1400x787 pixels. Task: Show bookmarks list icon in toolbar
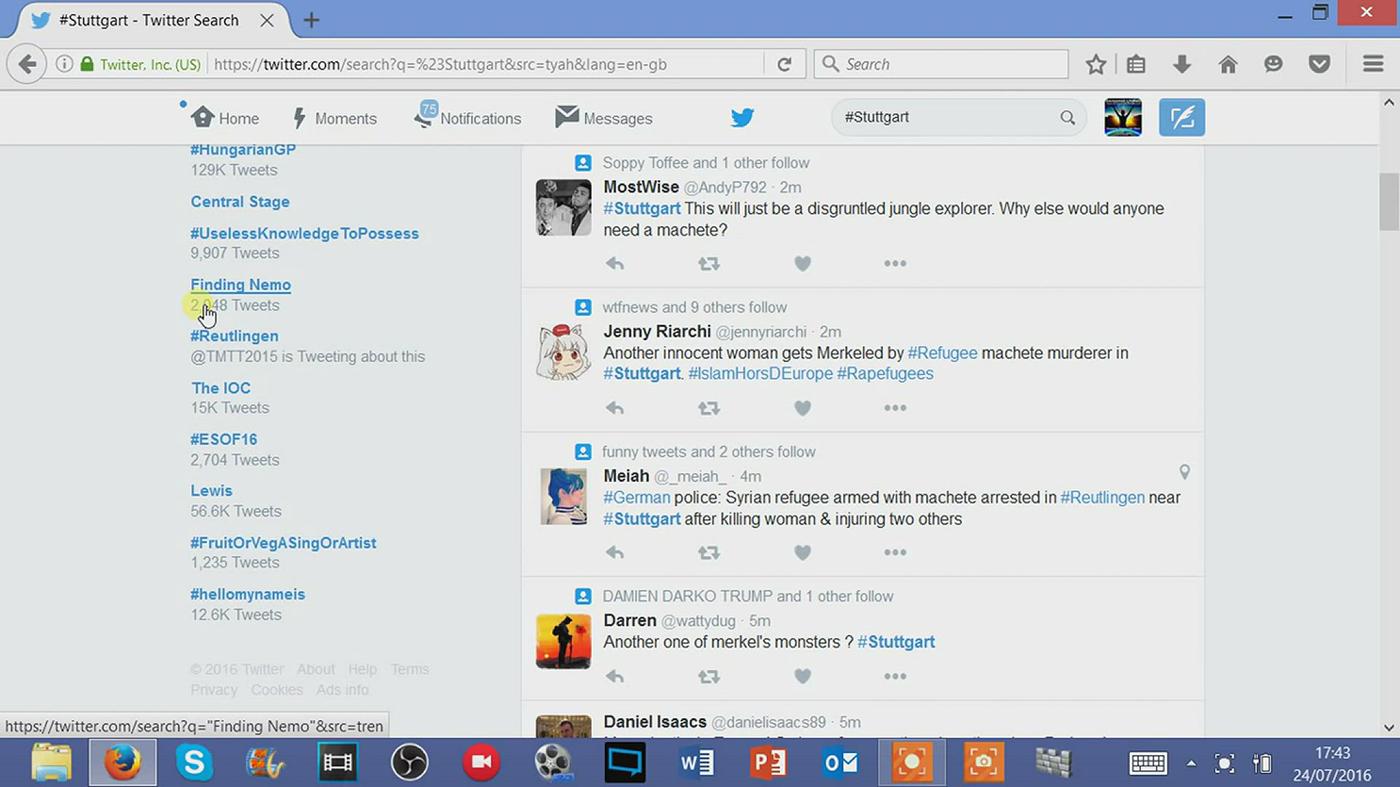coord(1136,65)
